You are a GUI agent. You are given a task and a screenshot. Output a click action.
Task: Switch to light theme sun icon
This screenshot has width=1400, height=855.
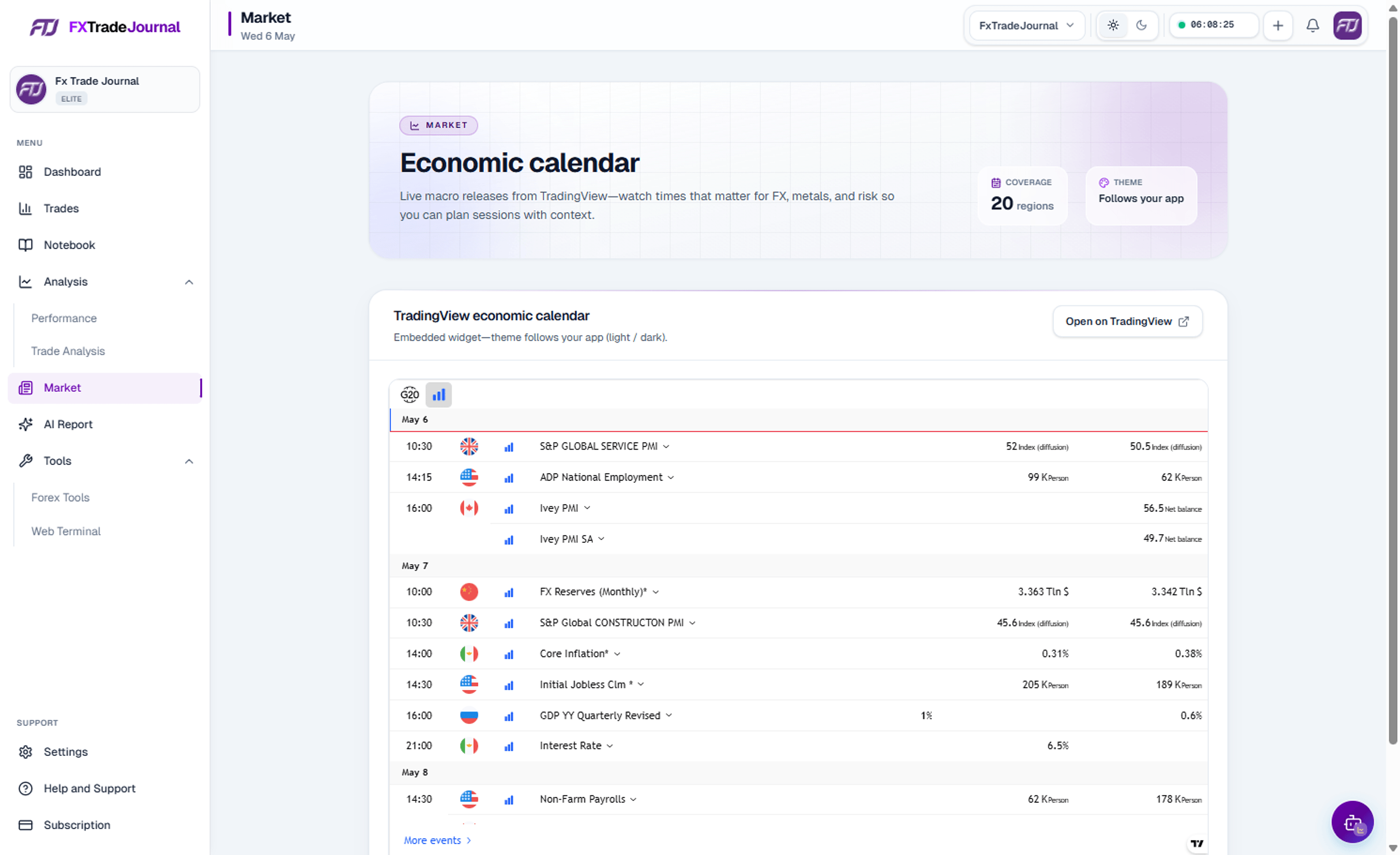click(x=1113, y=25)
